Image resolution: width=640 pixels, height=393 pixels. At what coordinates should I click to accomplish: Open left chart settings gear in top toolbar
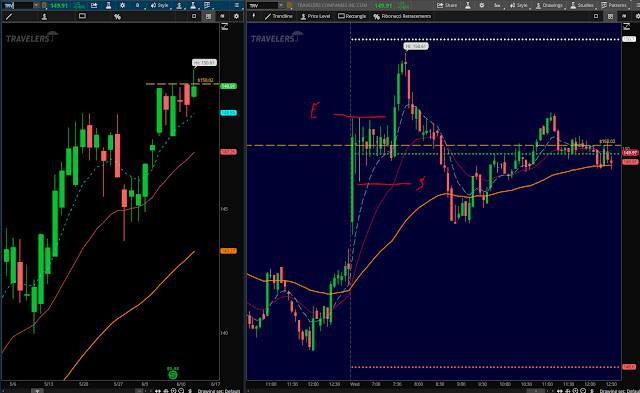122,5
